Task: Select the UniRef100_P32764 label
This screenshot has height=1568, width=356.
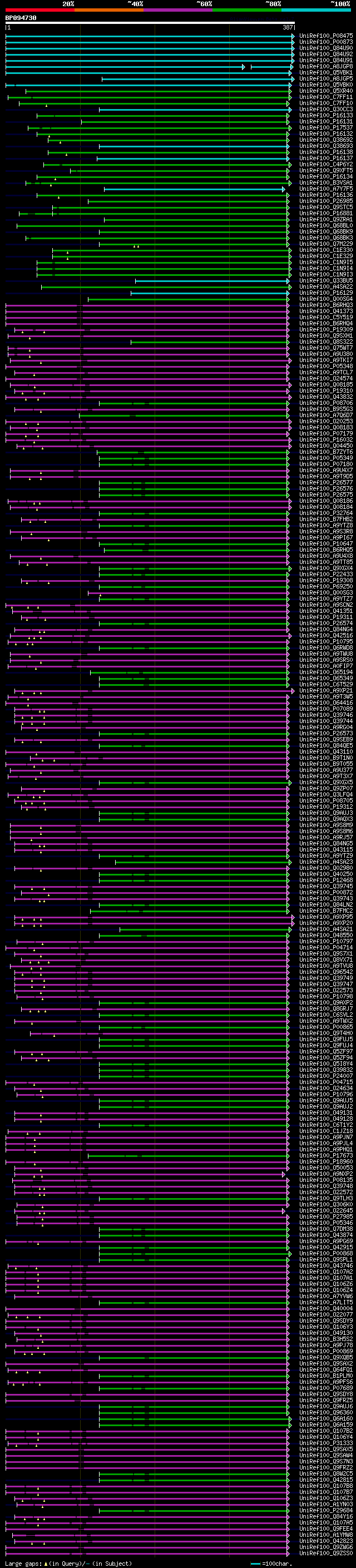Action: [x=326, y=513]
